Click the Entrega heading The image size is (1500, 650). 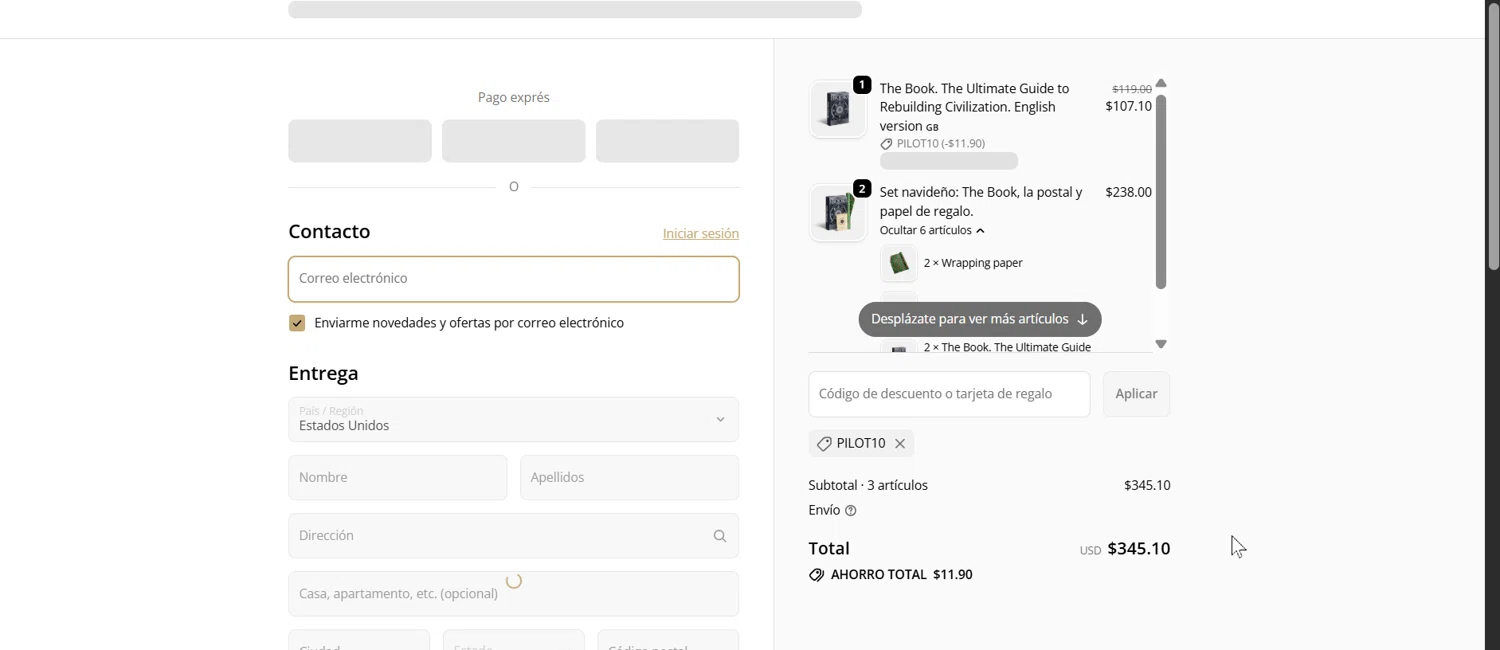(323, 373)
